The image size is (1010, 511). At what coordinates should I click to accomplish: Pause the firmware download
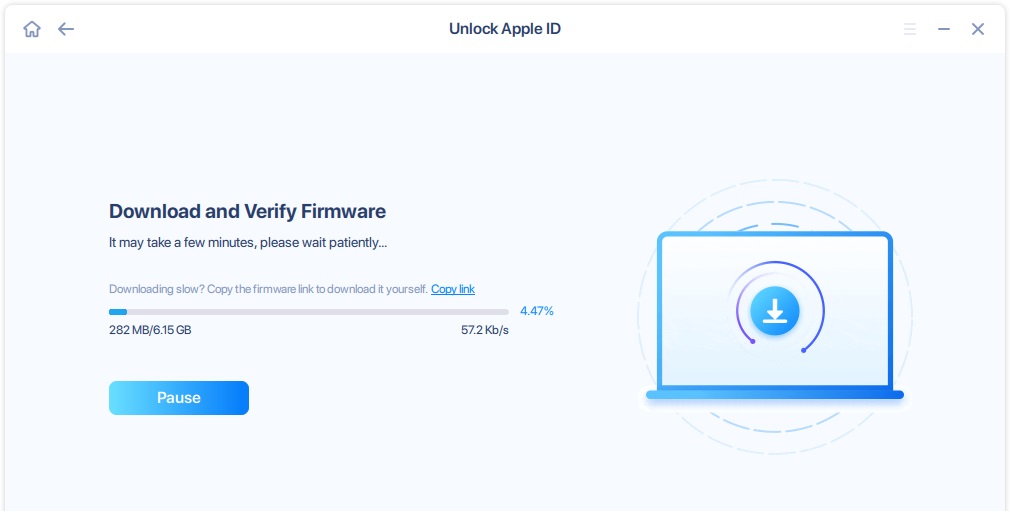178,398
